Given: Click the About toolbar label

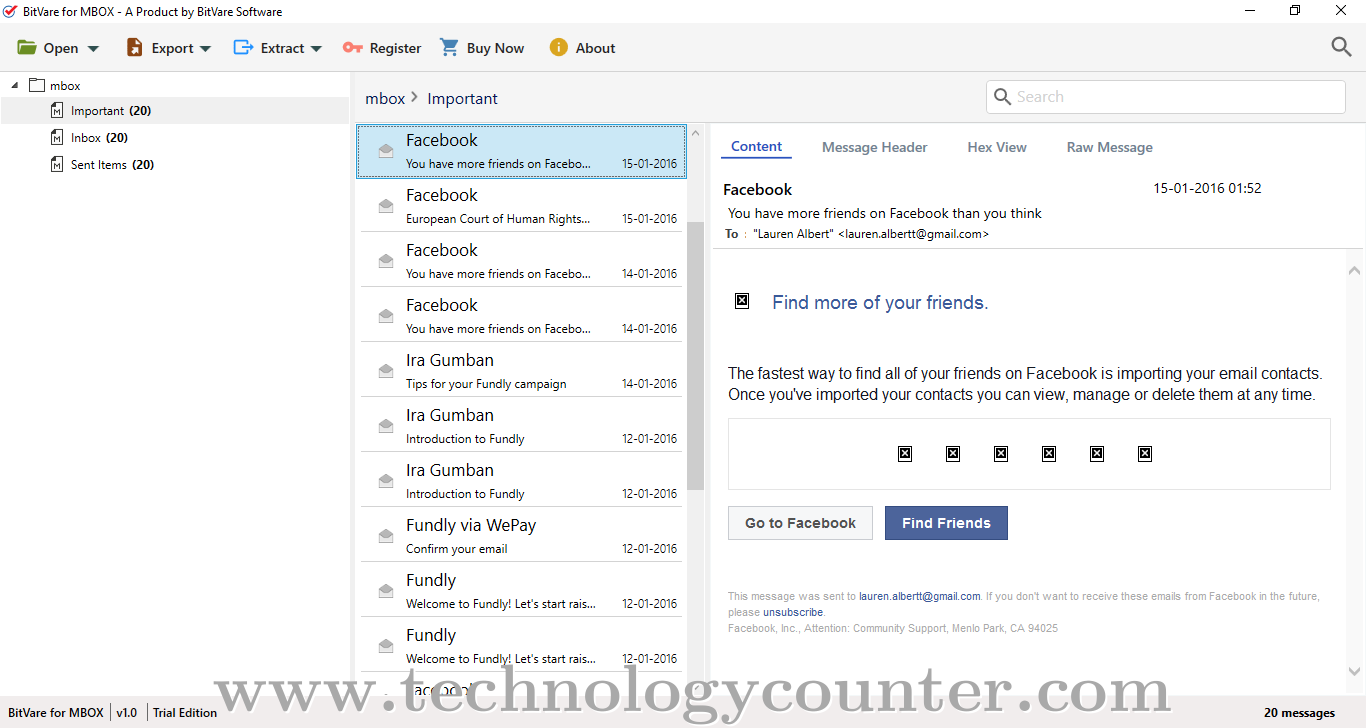Looking at the screenshot, I should tap(595, 48).
